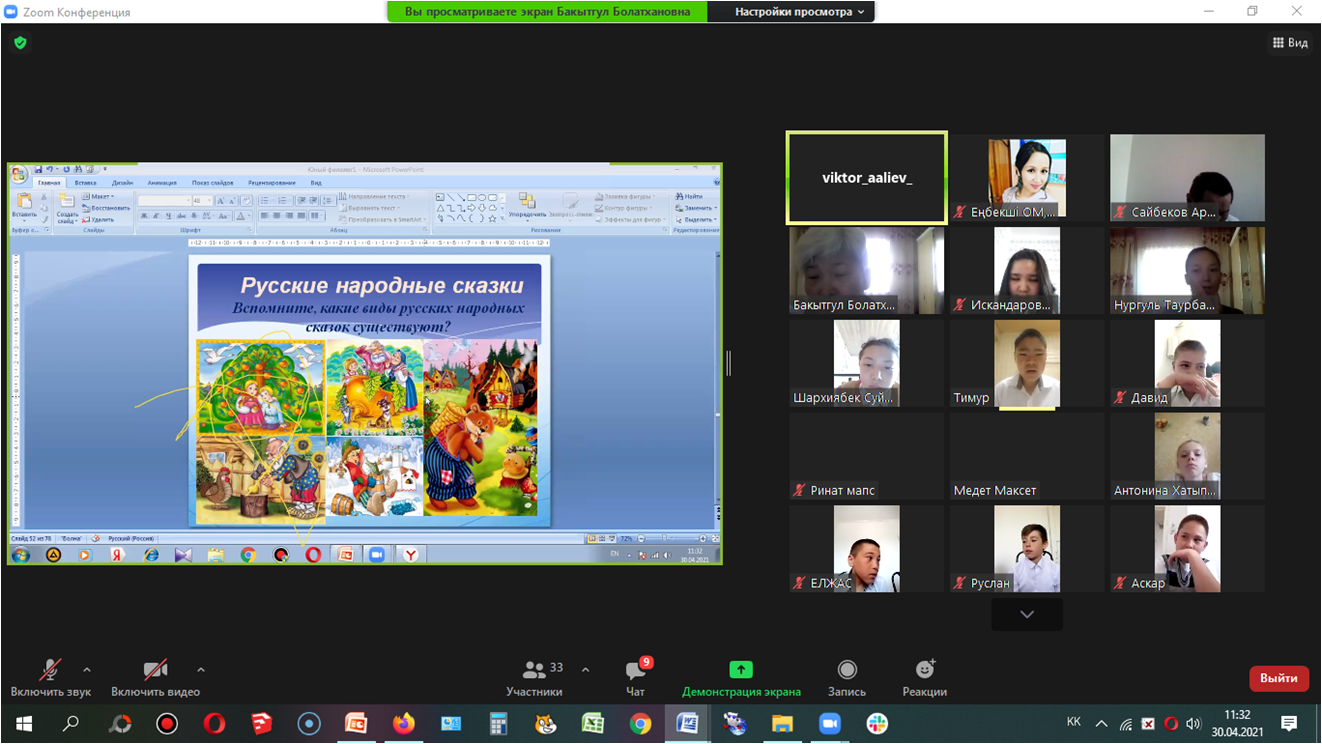Open the Windows Start menu
Screen dimensions: 1322x744
[24, 723]
